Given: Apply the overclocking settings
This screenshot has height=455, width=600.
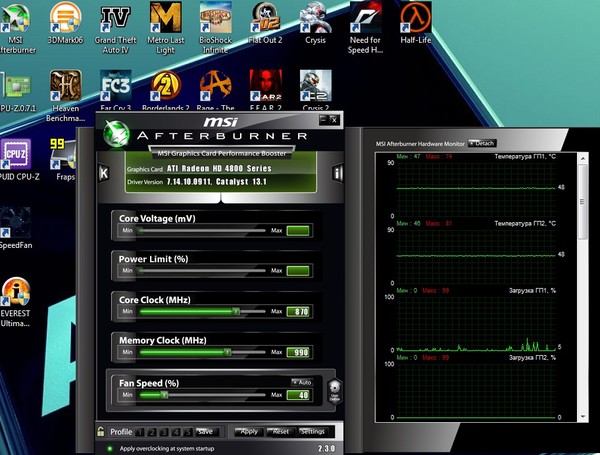Looking at the screenshot, I should point(248,432).
